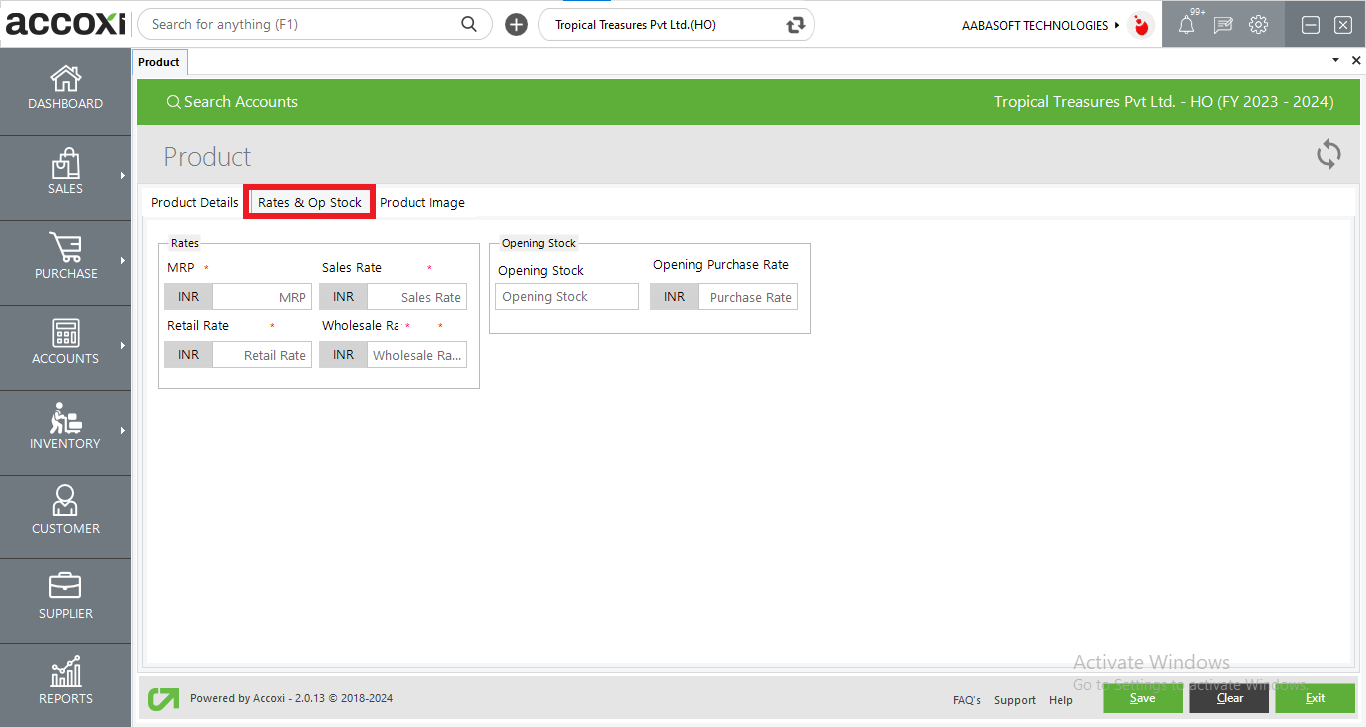Screen dimensions: 1366x727
Task: Click the refresh icon beside Product heading
Action: (1328, 155)
